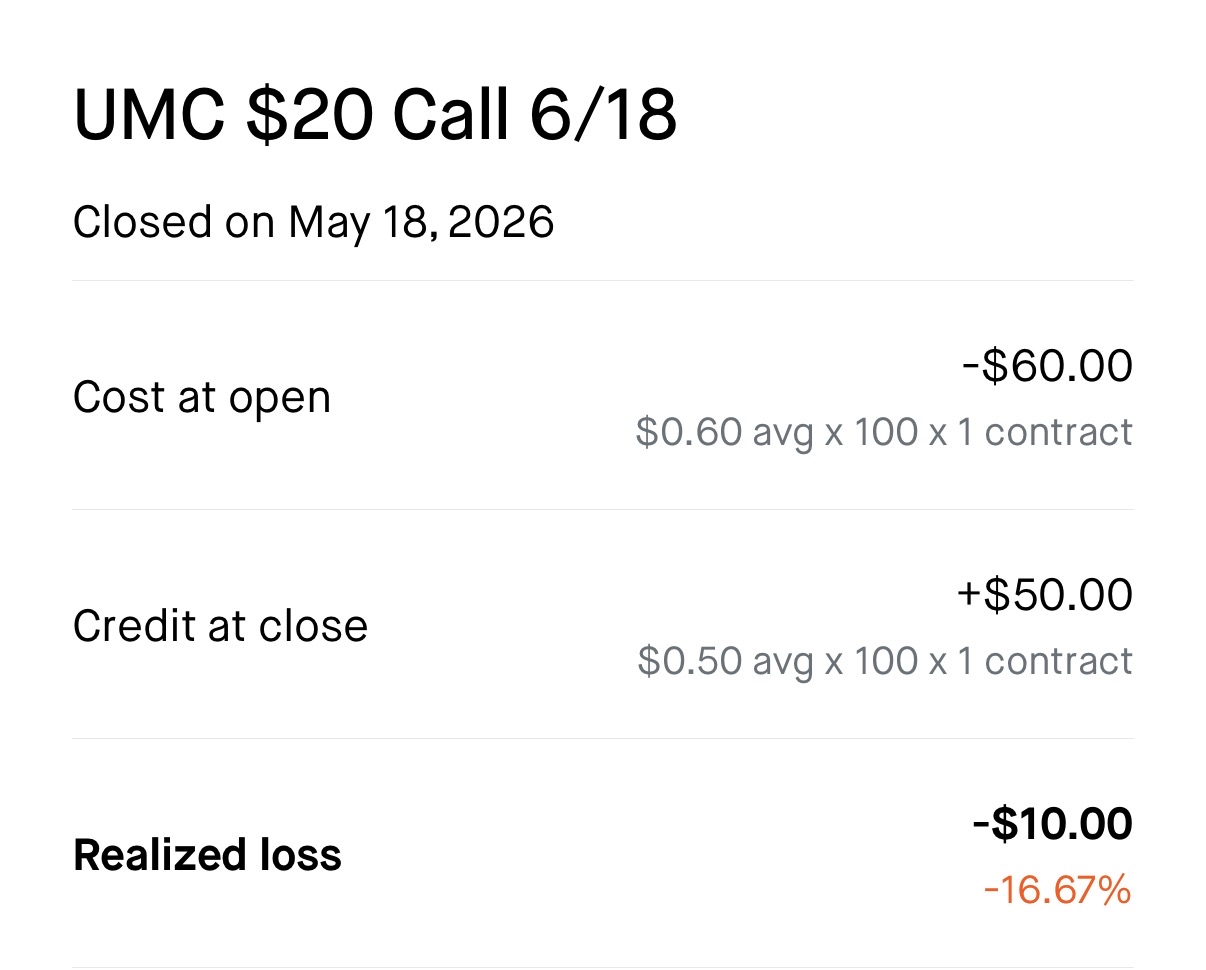Click the -$60.00 cost amount
Image resolution: width=1206 pixels, height=970 pixels.
(x=1047, y=366)
